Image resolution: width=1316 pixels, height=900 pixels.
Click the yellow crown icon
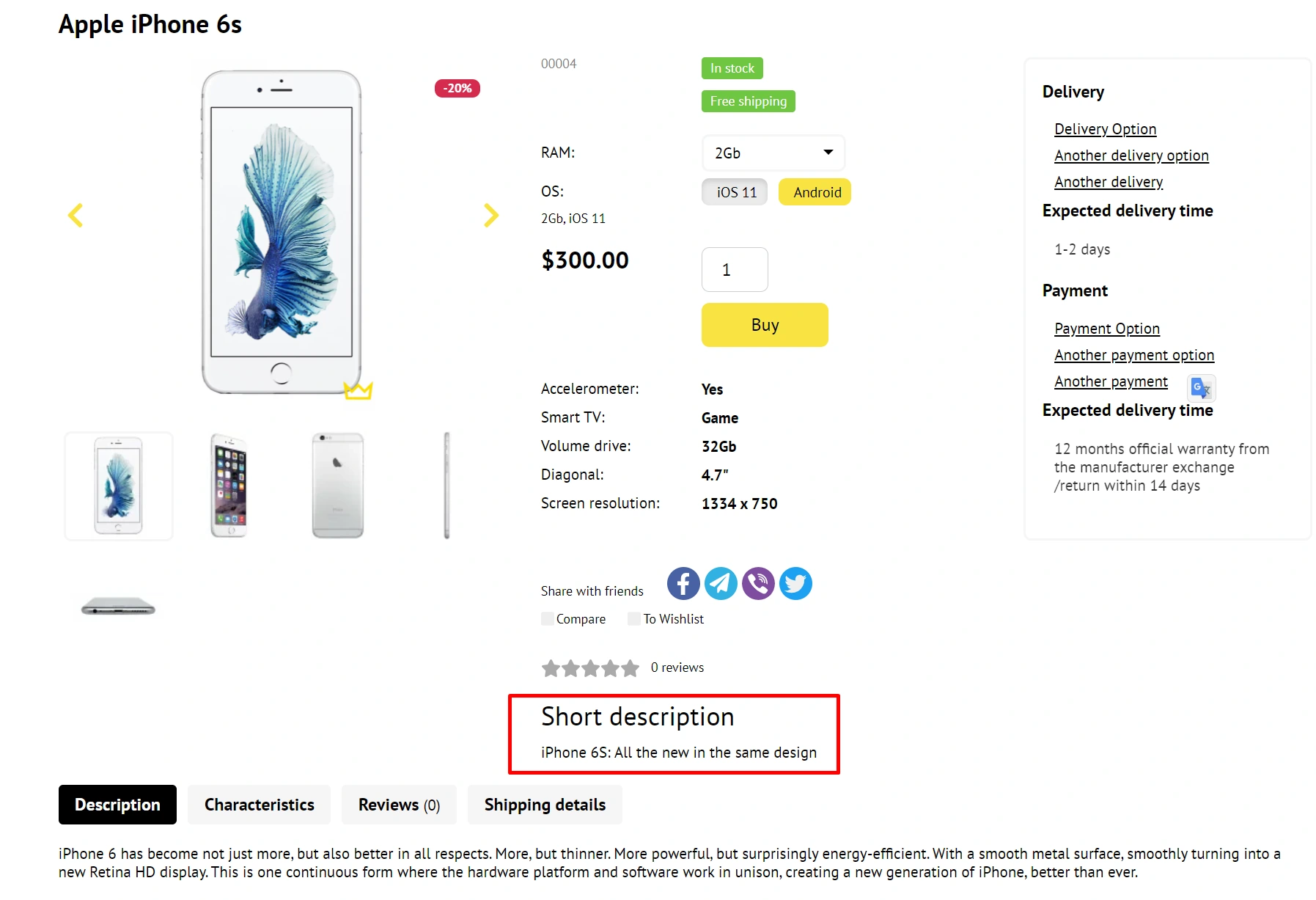359,390
